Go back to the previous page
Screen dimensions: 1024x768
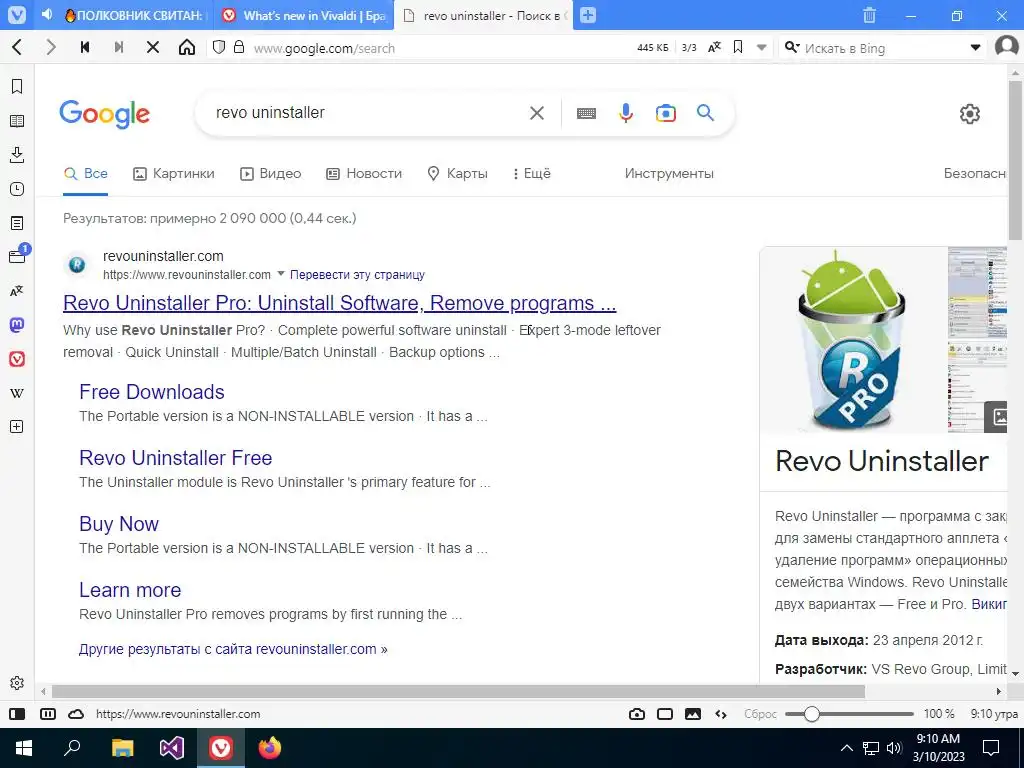(18, 47)
